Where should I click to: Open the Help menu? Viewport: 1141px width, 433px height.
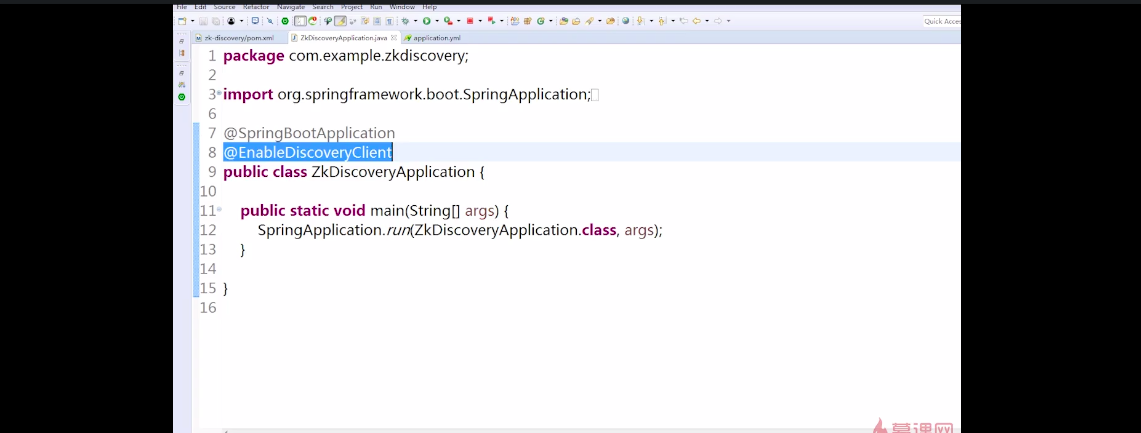(429, 7)
